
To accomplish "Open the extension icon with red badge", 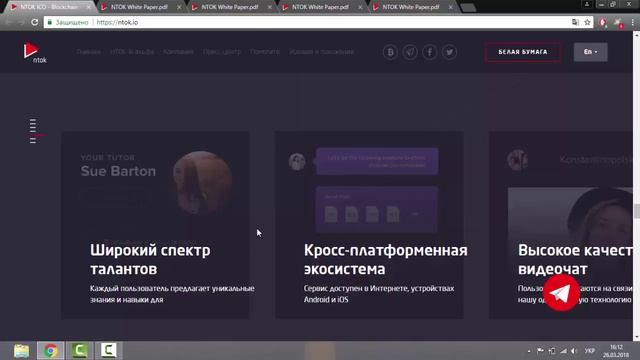I will [x=618, y=23].
